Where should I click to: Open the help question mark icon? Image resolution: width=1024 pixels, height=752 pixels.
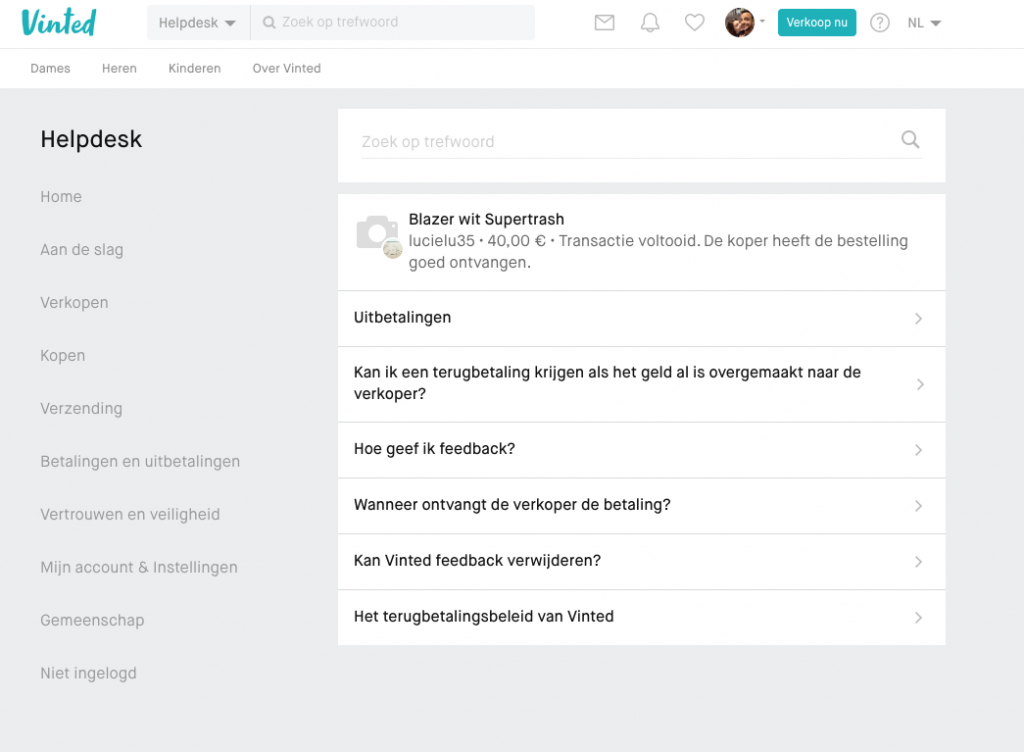point(880,23)
